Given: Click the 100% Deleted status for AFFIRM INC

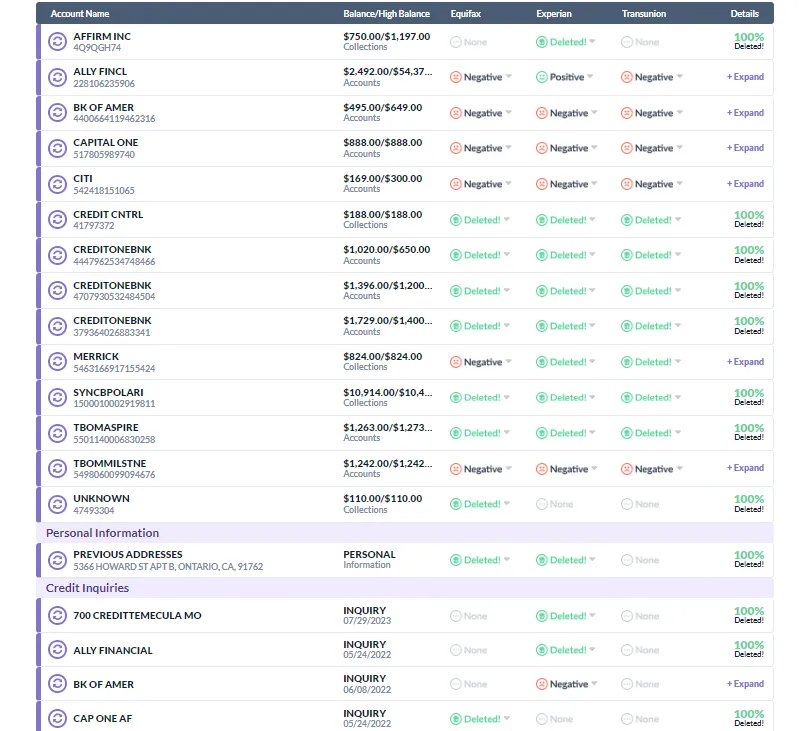Looking at the screenshot, I should click(749, 41).
